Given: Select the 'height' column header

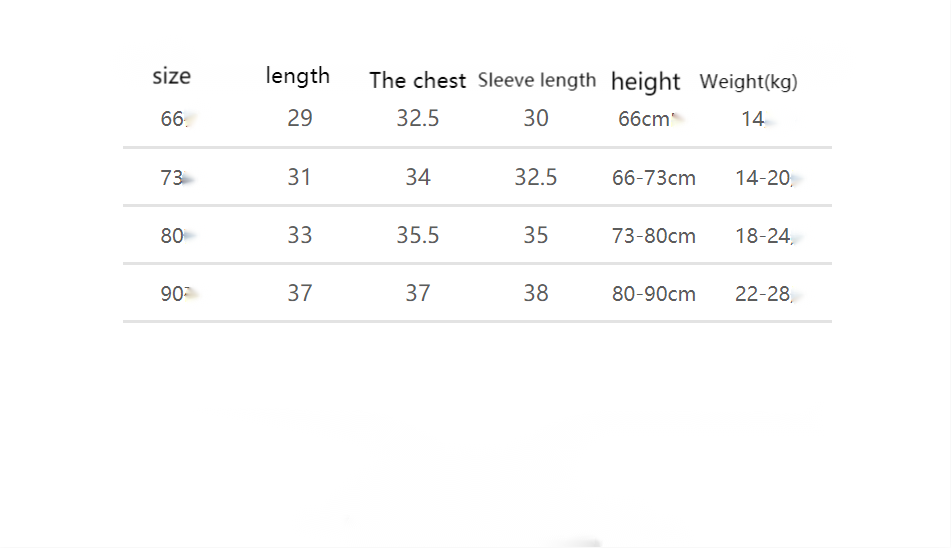Looking at the screenshot, I should click(645, 82).
